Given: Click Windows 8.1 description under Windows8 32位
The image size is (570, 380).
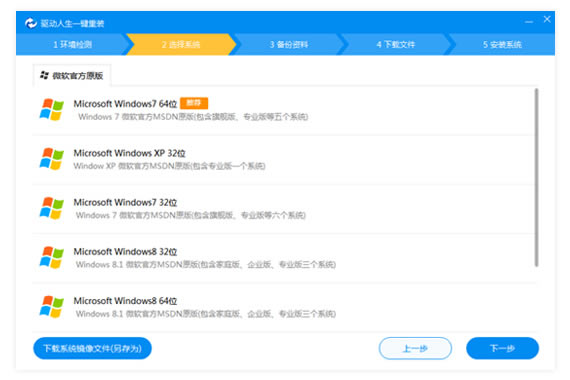Looking at the screenshot, I should pos(206,264).
